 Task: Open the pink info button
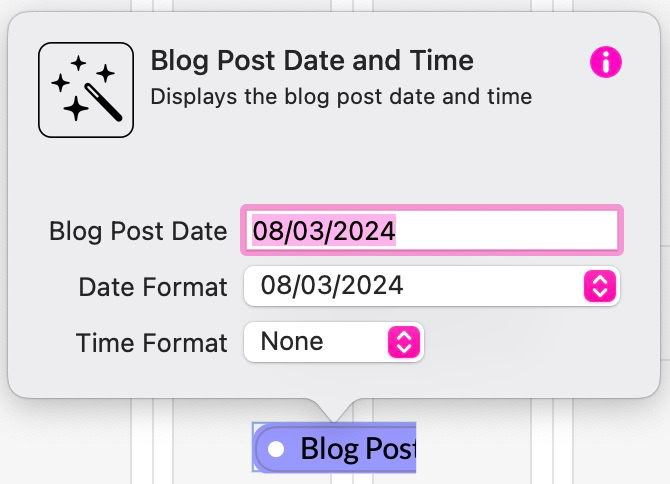click(606, 63)
